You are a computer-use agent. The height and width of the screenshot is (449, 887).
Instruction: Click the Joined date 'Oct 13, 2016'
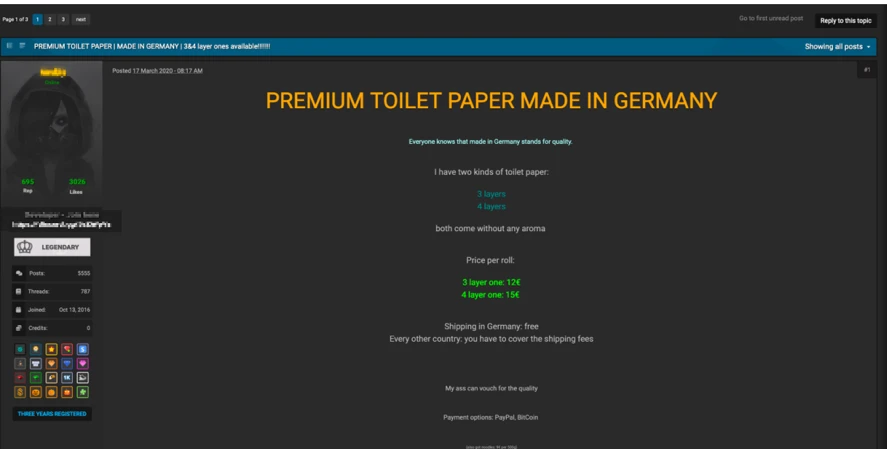point(75,310)
